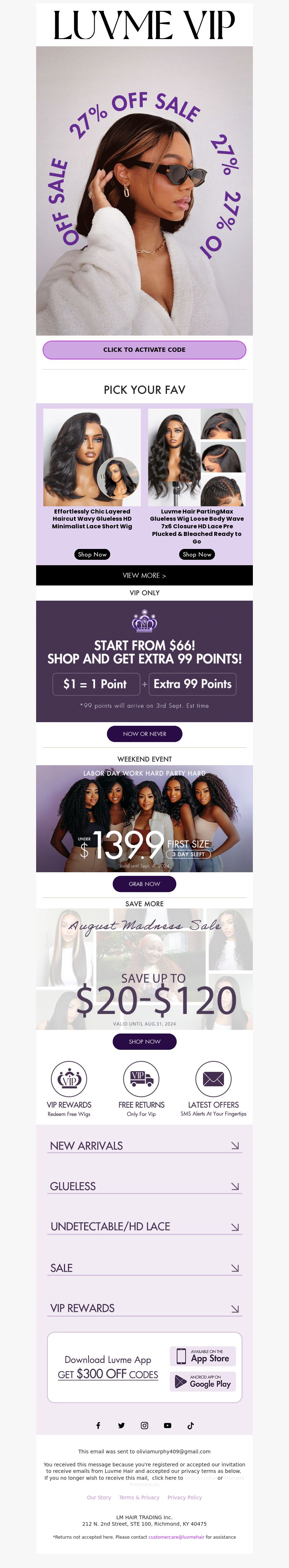This screenshot has width=289, height=1568.
Task: Open the Instagram social icon
Action: pyautogui.click(x=144, y=1425)
